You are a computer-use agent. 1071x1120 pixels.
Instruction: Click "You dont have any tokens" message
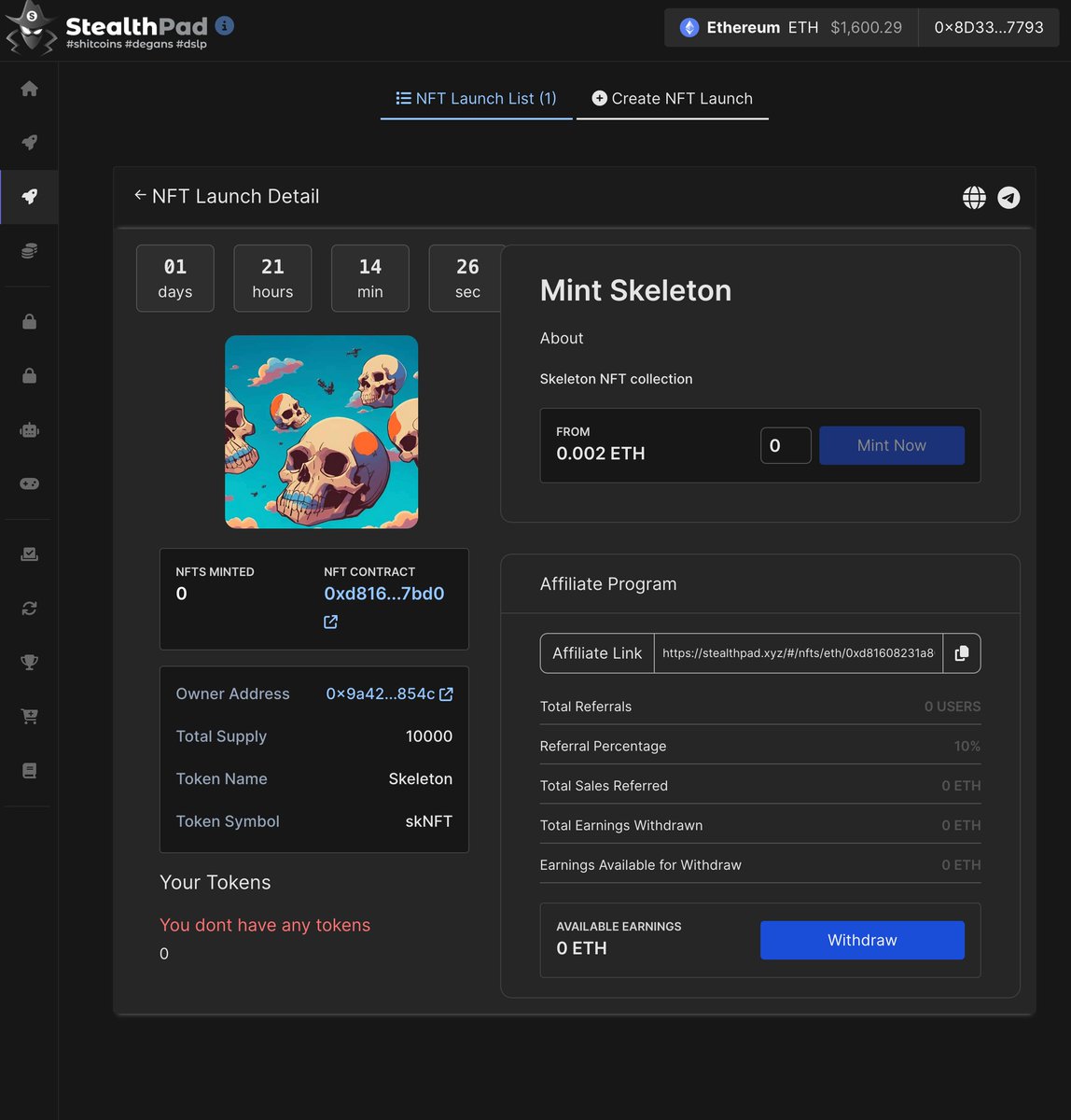pos(265,925)
